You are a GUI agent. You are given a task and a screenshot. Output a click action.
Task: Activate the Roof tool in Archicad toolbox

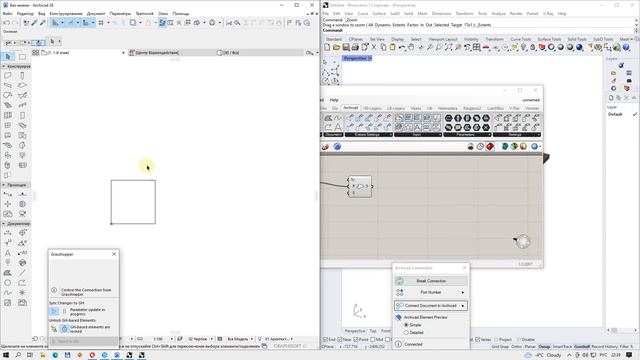[x=8, y=95]
